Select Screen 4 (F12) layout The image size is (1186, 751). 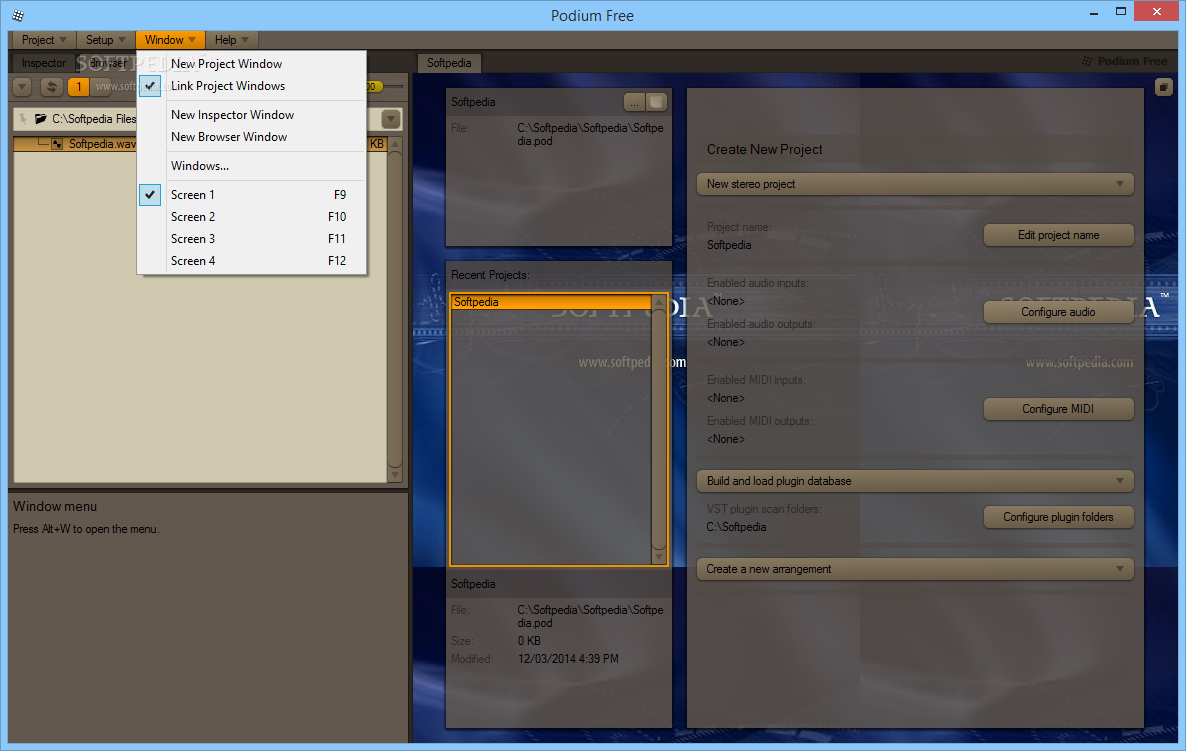tap(251, 260)
